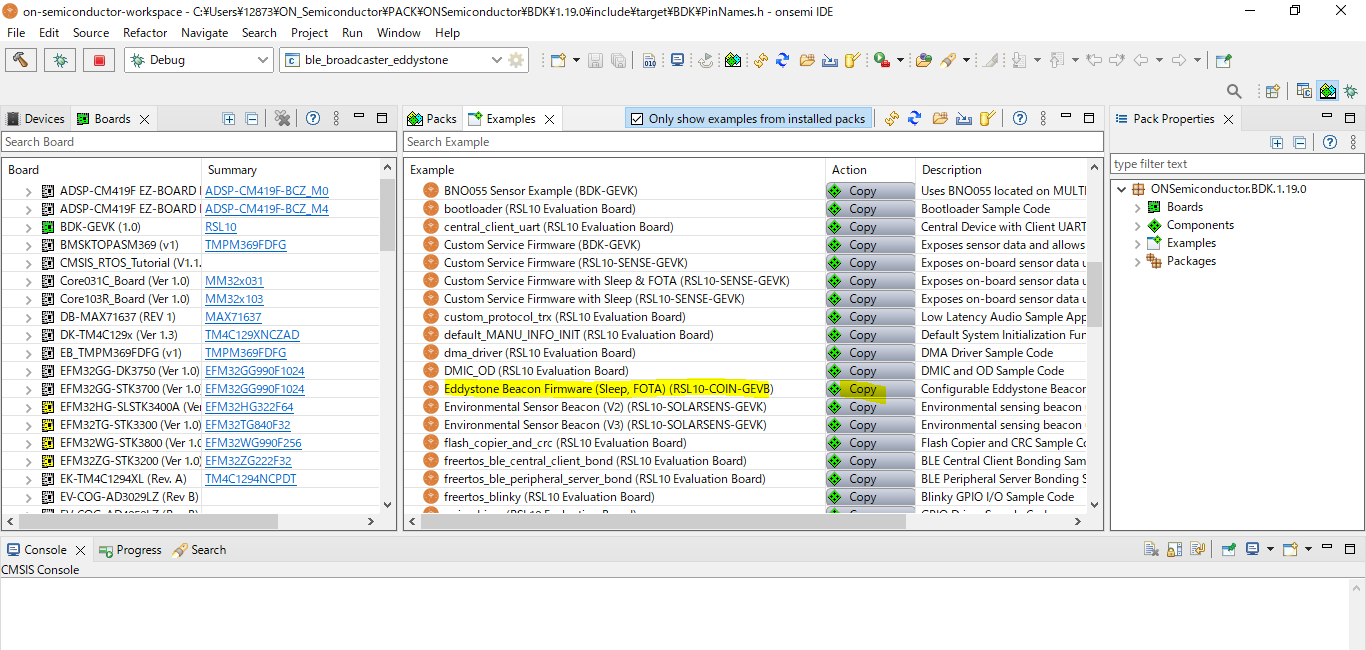The image size is (1366, 650).
Task: Click Help icon in Examples panel
Action: (x=1019, y=118)
